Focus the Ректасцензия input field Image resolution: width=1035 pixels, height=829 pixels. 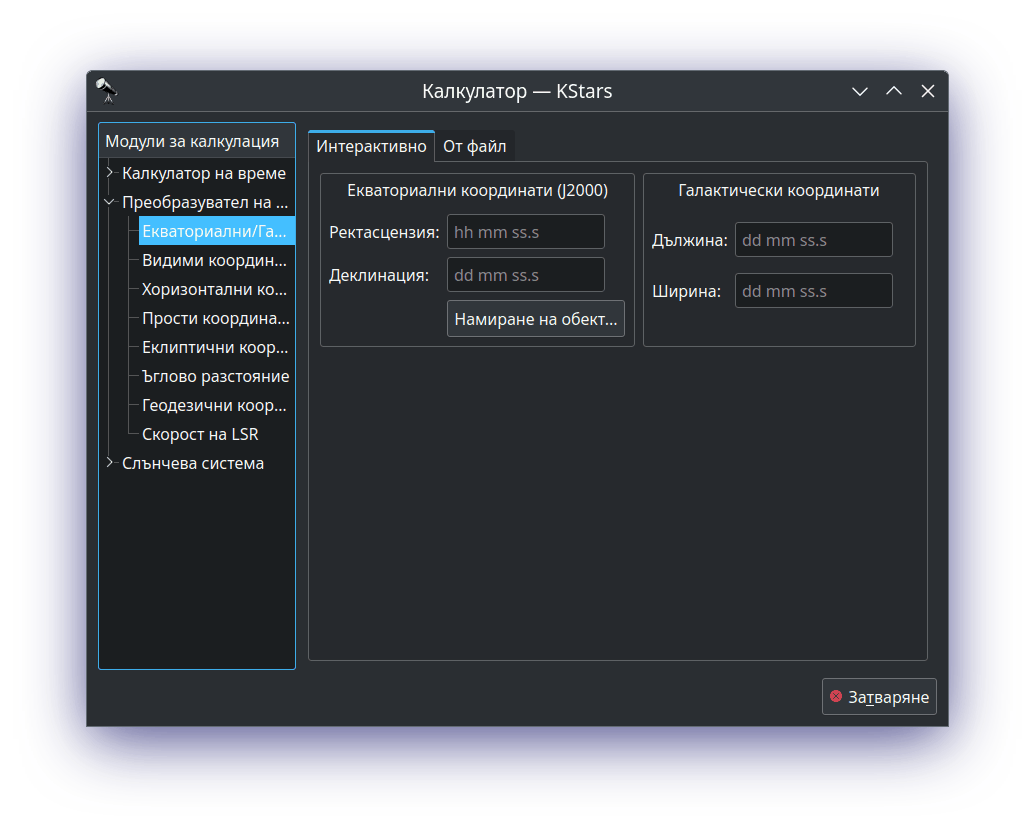(x=525, y=232)
